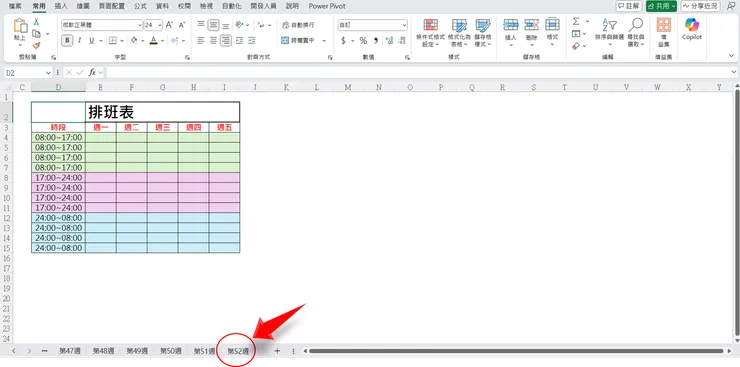Viewport: 740px width, 367px height.
Task: Open the number format dropdown (自訂)
Action: pyautogui.click(x=404, y=25)
